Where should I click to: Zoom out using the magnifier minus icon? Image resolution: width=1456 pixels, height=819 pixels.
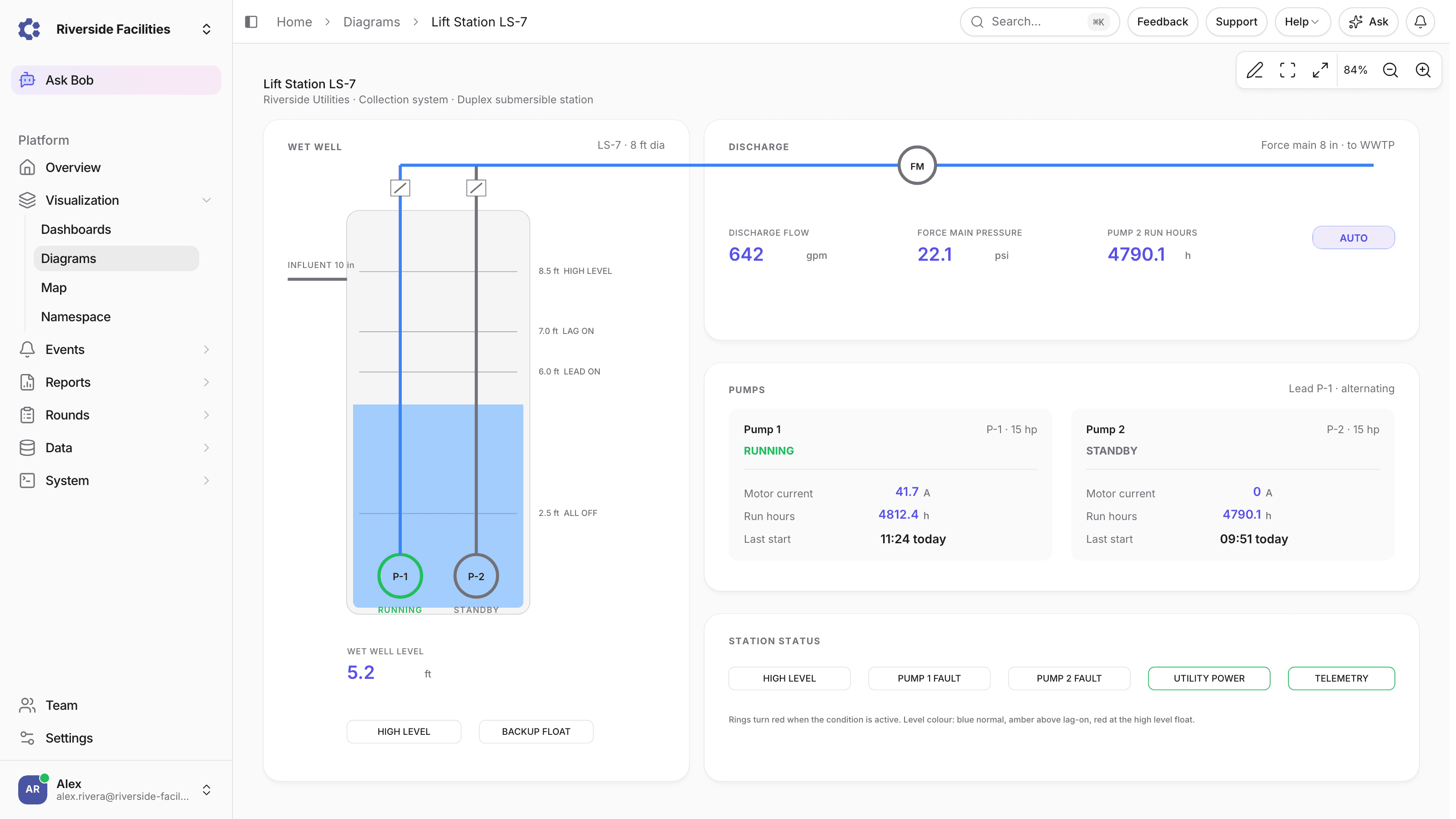(1390, 70)
